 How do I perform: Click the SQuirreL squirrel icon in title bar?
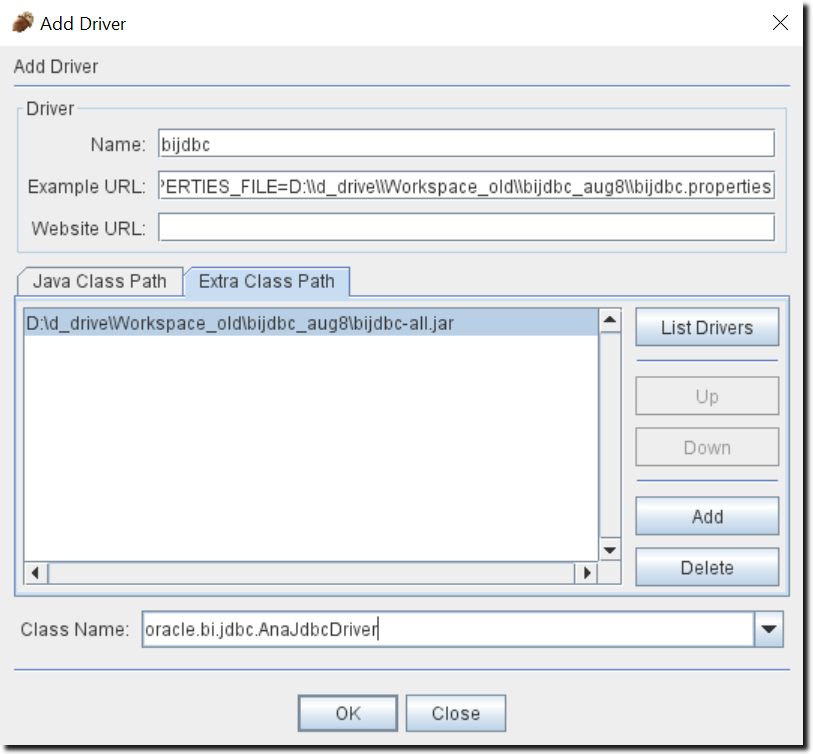[x=24, y=22]
